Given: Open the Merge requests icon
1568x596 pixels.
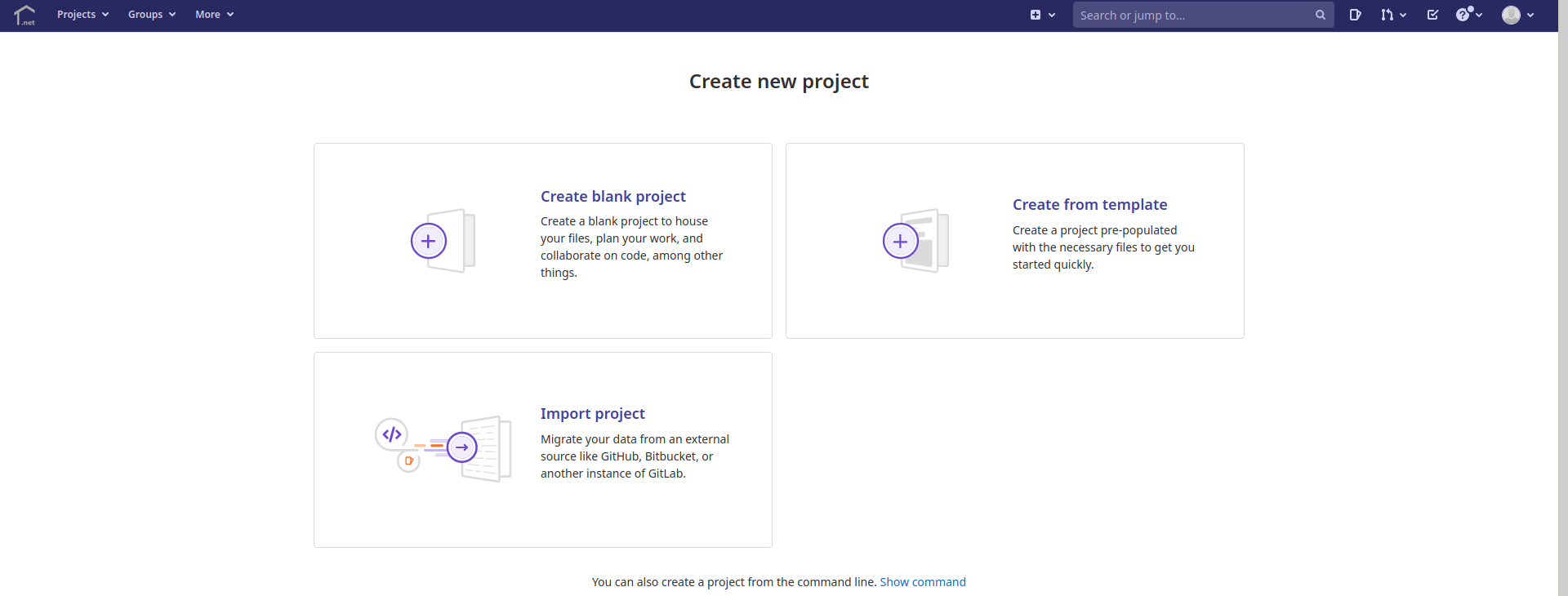Looking at the screenshot, I should [1387, 15].
